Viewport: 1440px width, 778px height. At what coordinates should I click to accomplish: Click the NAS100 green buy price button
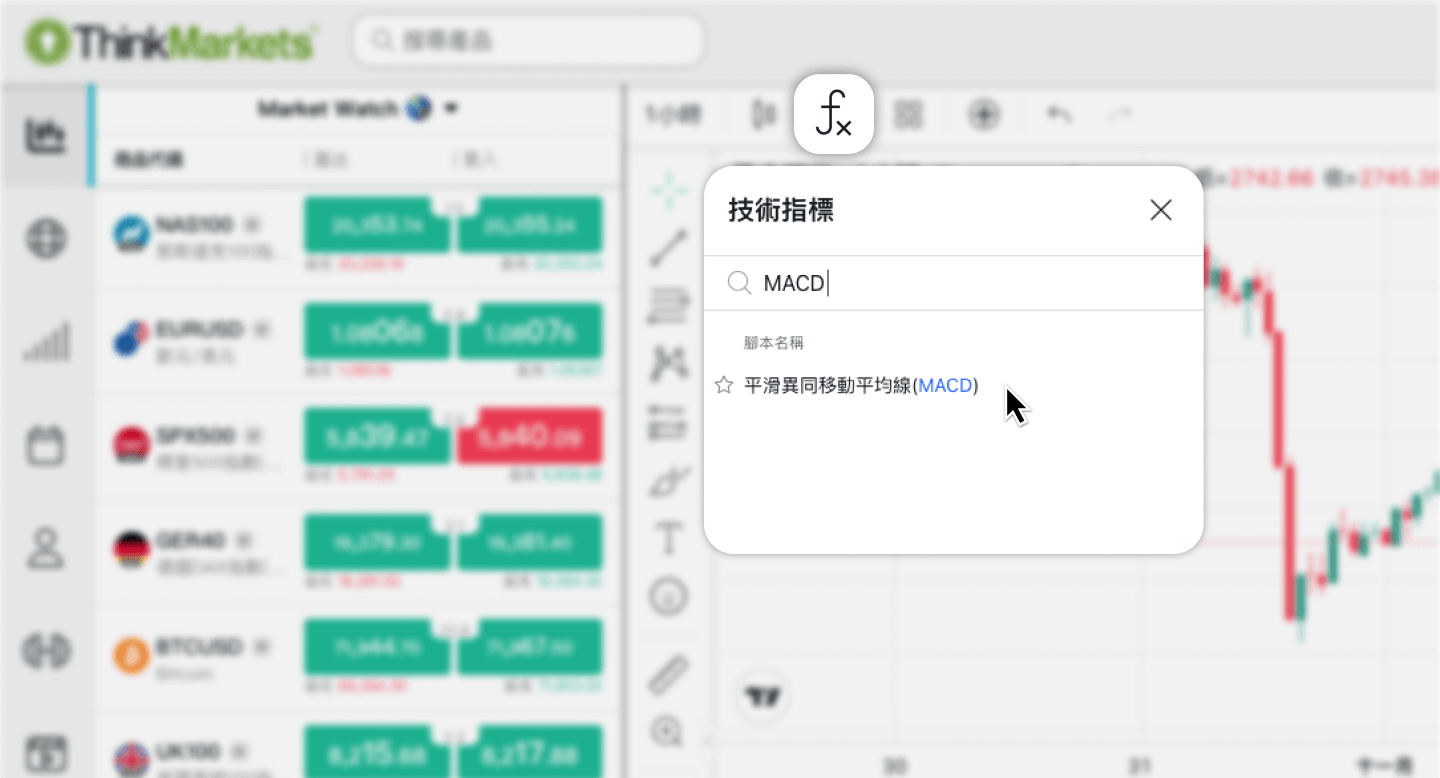[x=531, y=224]
